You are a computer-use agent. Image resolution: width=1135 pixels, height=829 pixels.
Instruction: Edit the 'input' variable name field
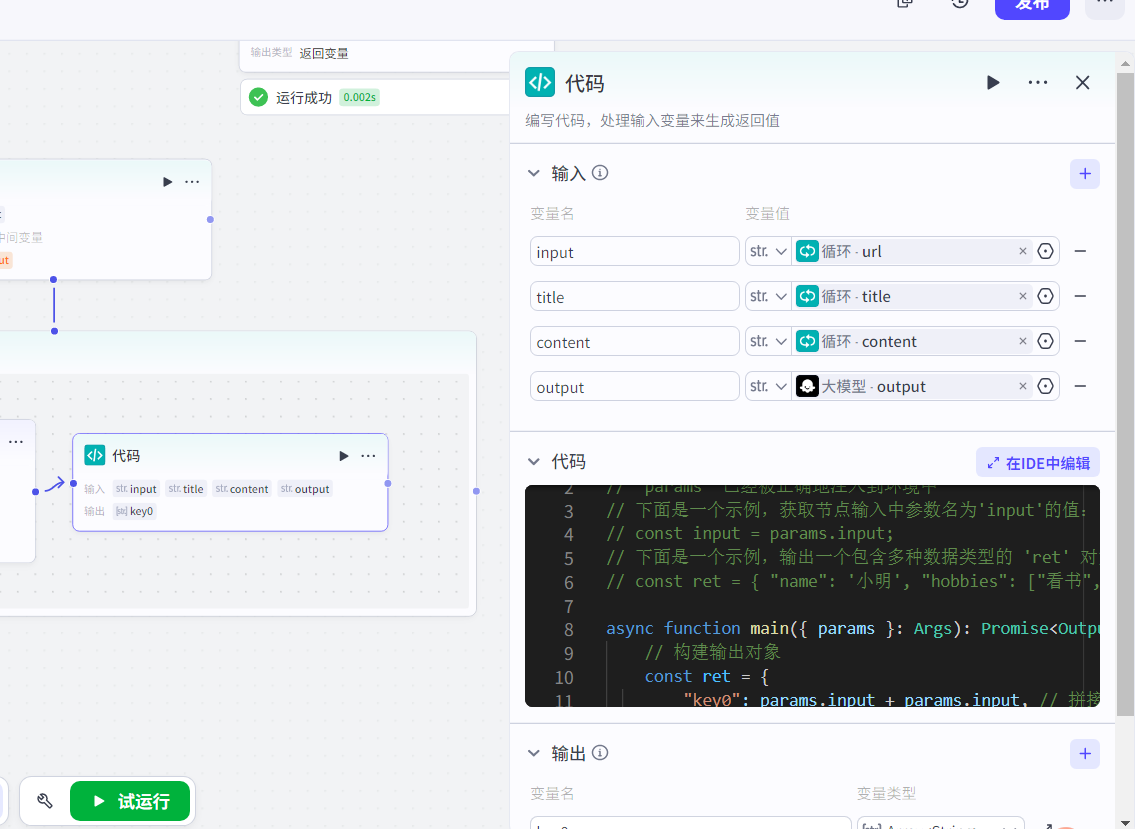pyautogui.click(x=634, y=251)
